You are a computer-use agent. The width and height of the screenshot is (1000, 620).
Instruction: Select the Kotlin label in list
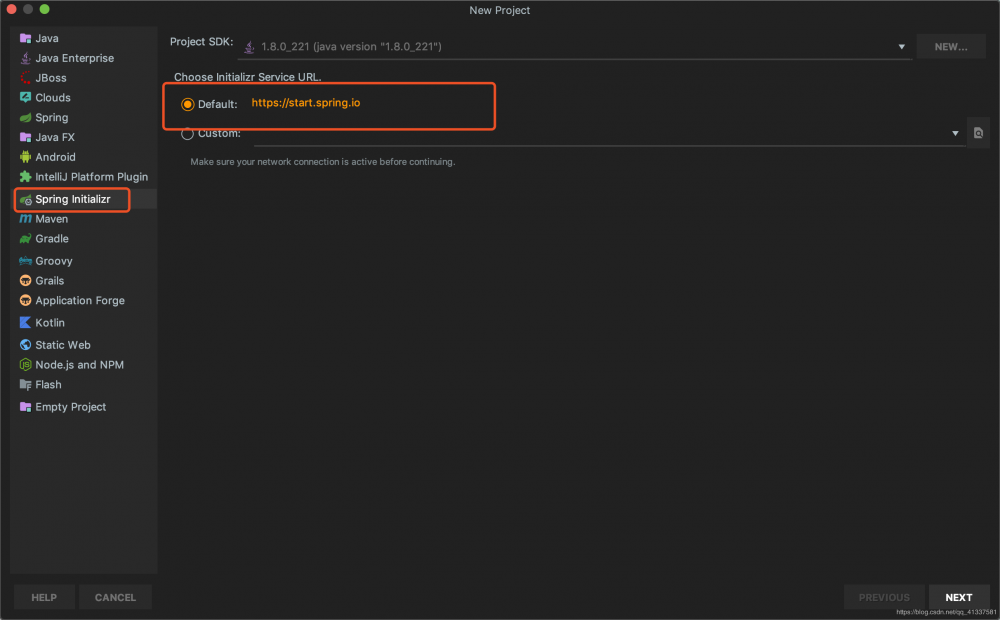pyautogui.click(x=50, y=323)
